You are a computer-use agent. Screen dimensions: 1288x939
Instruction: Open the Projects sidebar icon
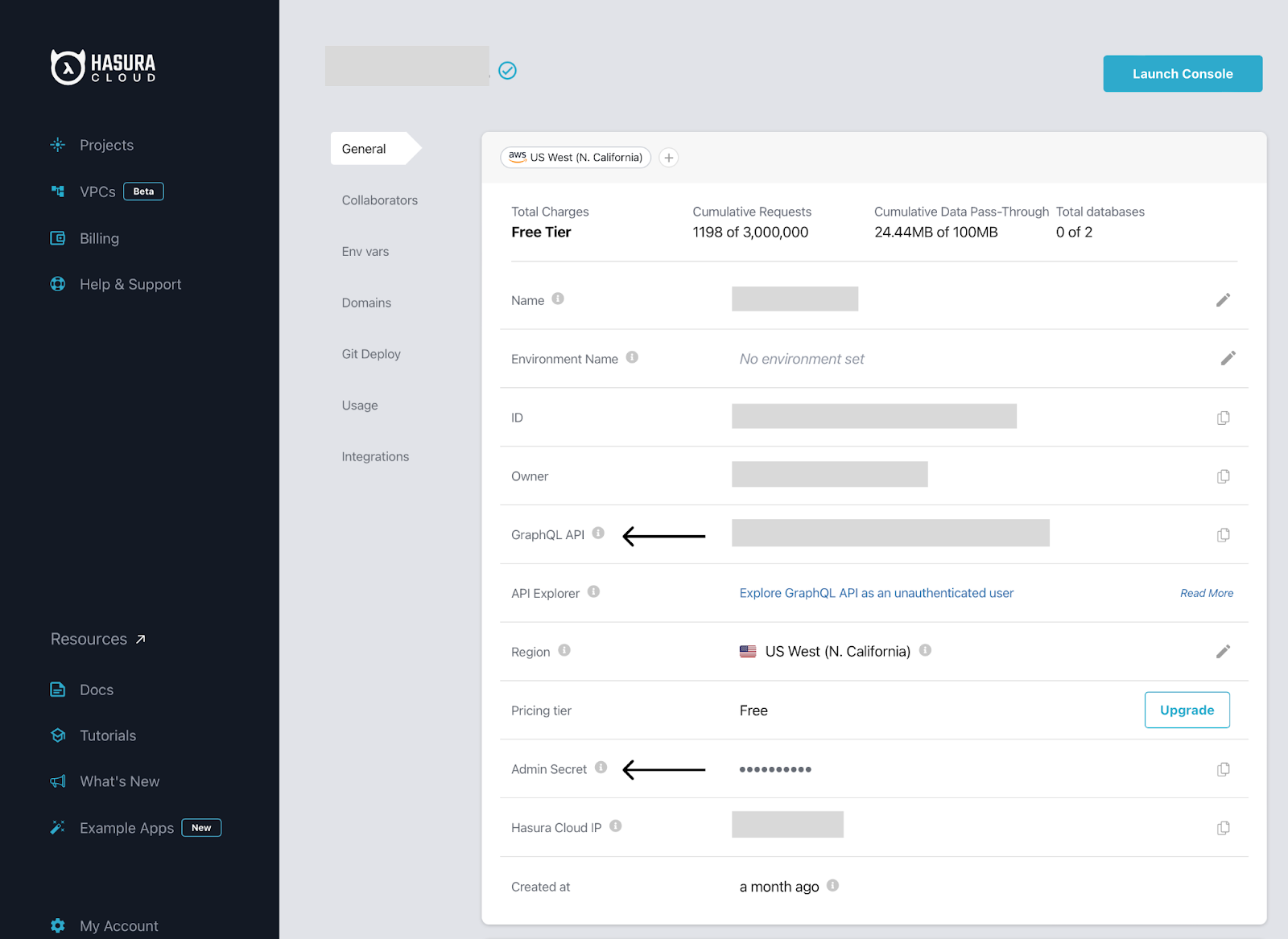pyautogui.click(x=58, y=145)
